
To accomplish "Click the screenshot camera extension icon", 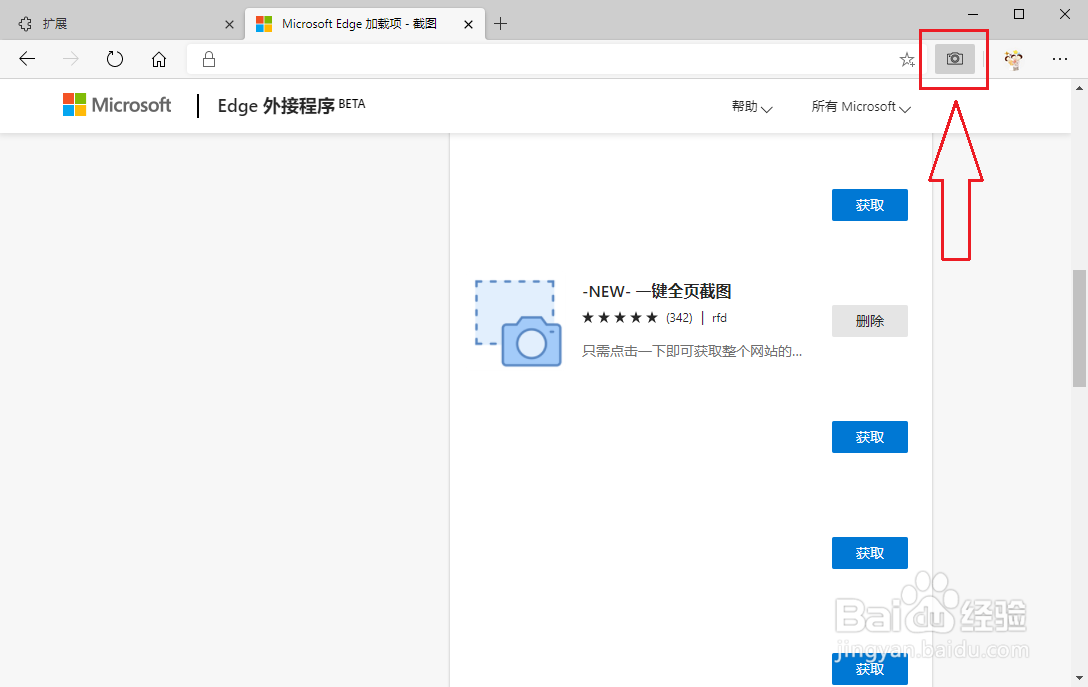I will (955, 59).
